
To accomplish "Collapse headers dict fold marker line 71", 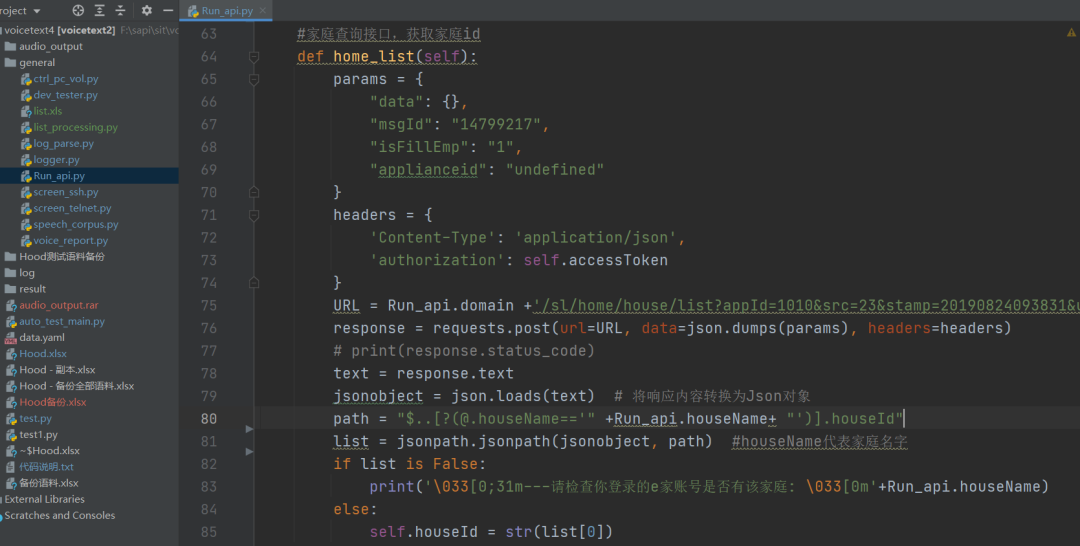I will 253,215.
